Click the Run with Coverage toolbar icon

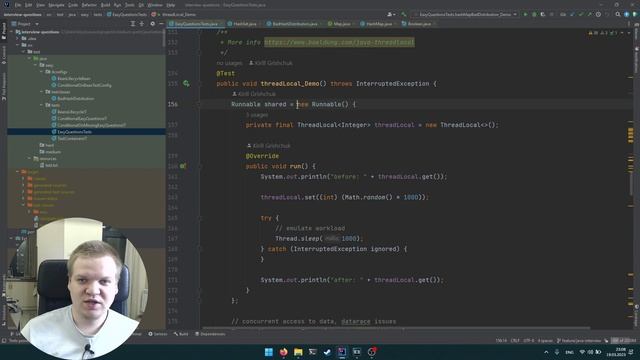click(543, 14)
